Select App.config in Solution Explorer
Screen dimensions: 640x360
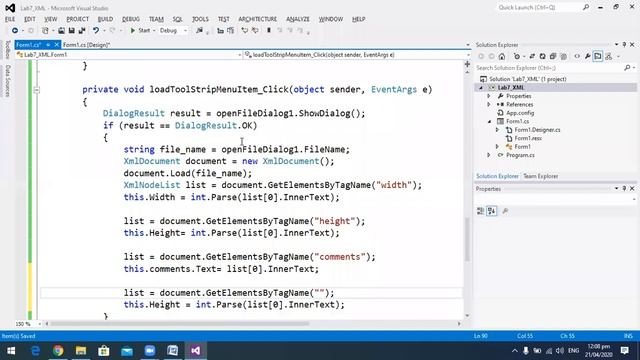[520, 113]
